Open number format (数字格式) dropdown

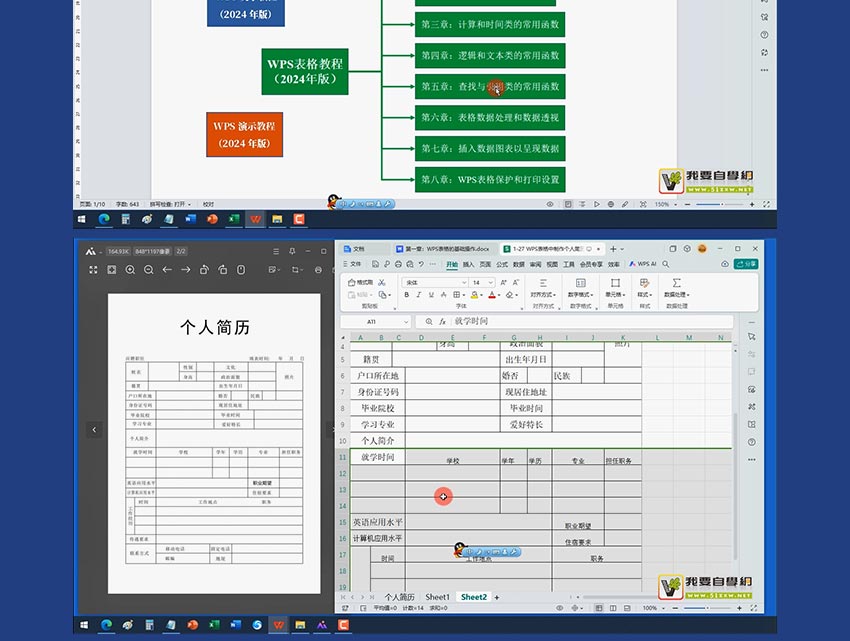[x=580, y=288]
